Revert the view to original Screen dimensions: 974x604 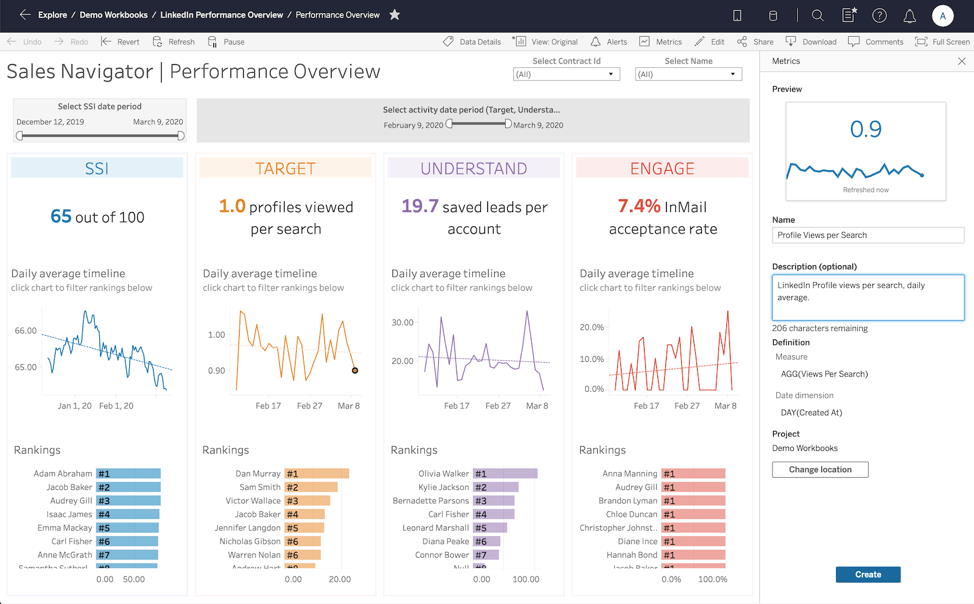[x=120, y=42]
